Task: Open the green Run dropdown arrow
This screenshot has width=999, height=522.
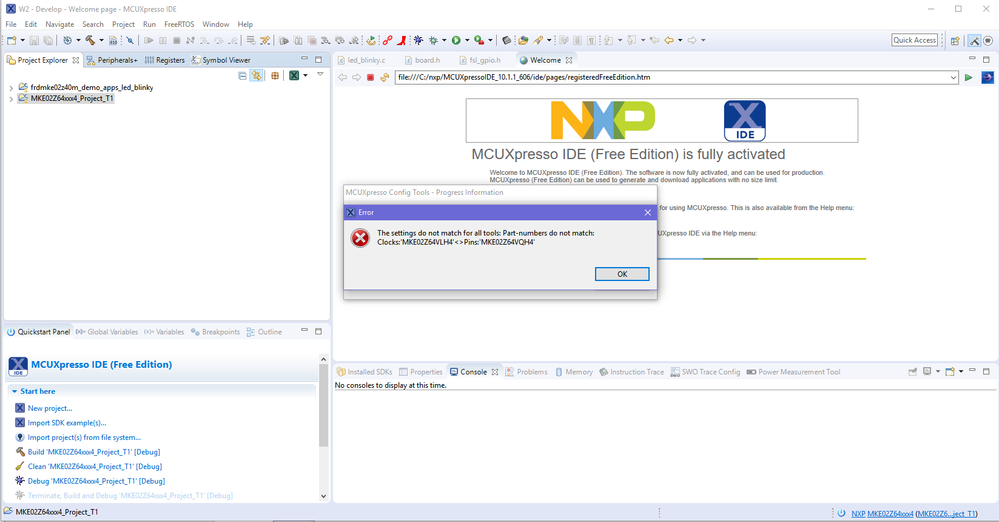Action: (x=467, y=40)
